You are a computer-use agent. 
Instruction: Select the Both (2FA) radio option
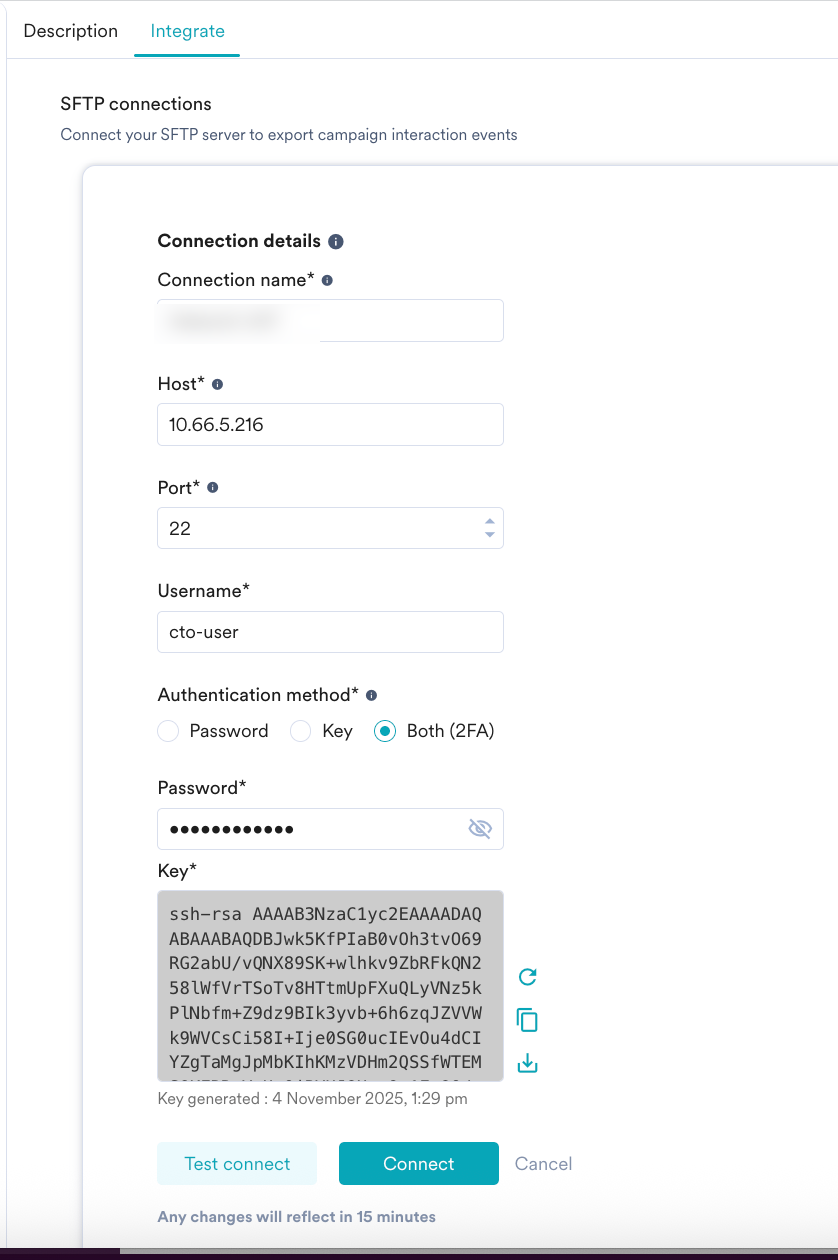tap(384, 732)
